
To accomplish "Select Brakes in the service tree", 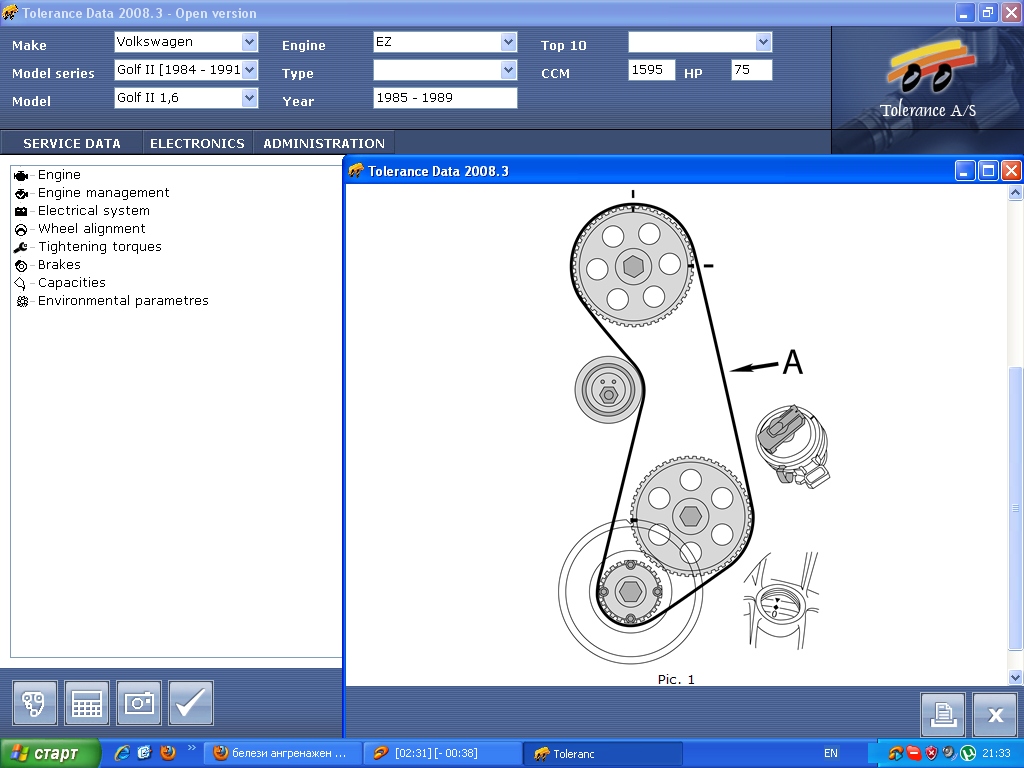I will point(59,265).
